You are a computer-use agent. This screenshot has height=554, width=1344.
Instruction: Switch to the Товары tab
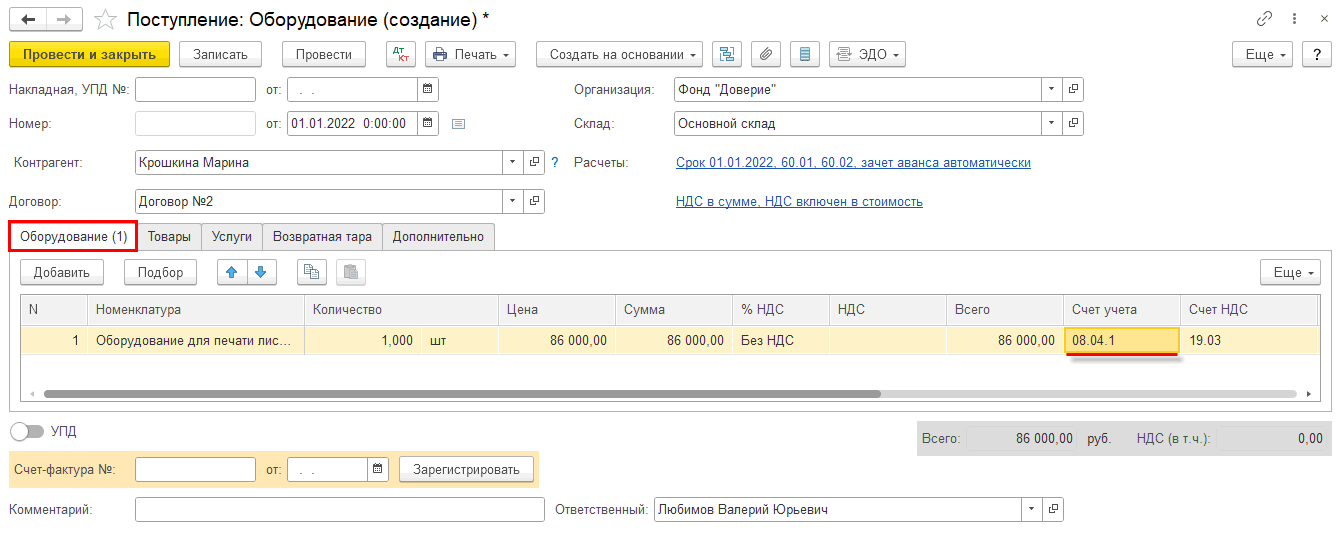[169, 237]
